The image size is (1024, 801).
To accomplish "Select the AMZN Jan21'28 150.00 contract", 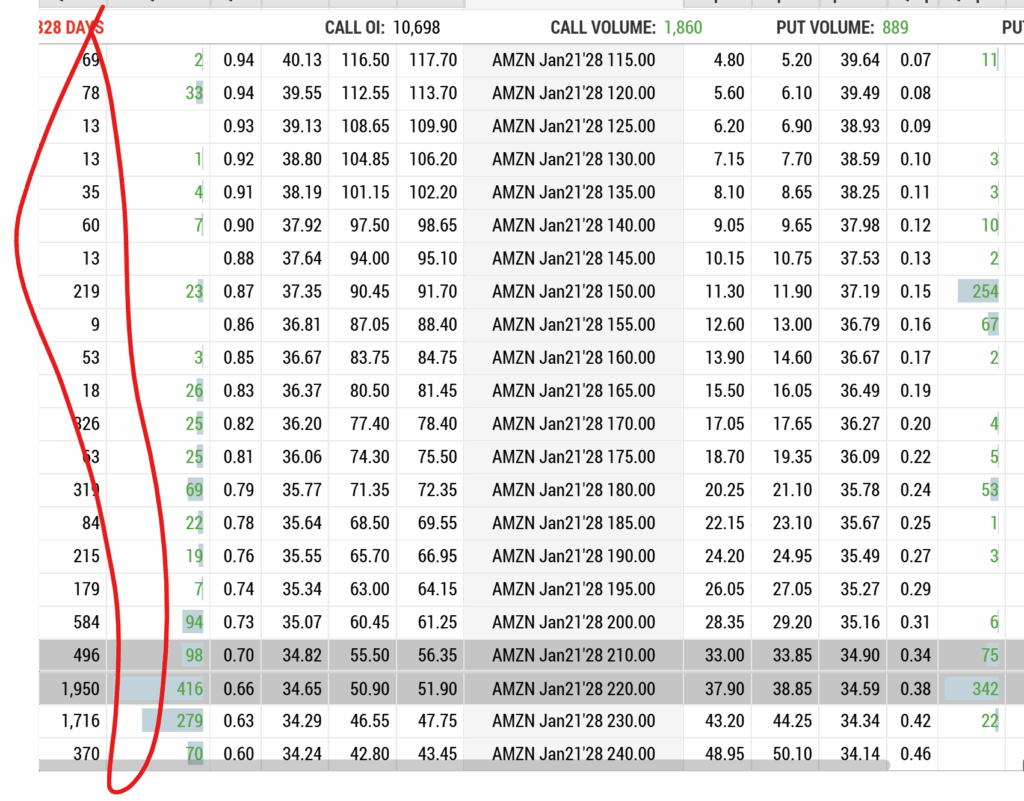I will (x=573, y=292).
